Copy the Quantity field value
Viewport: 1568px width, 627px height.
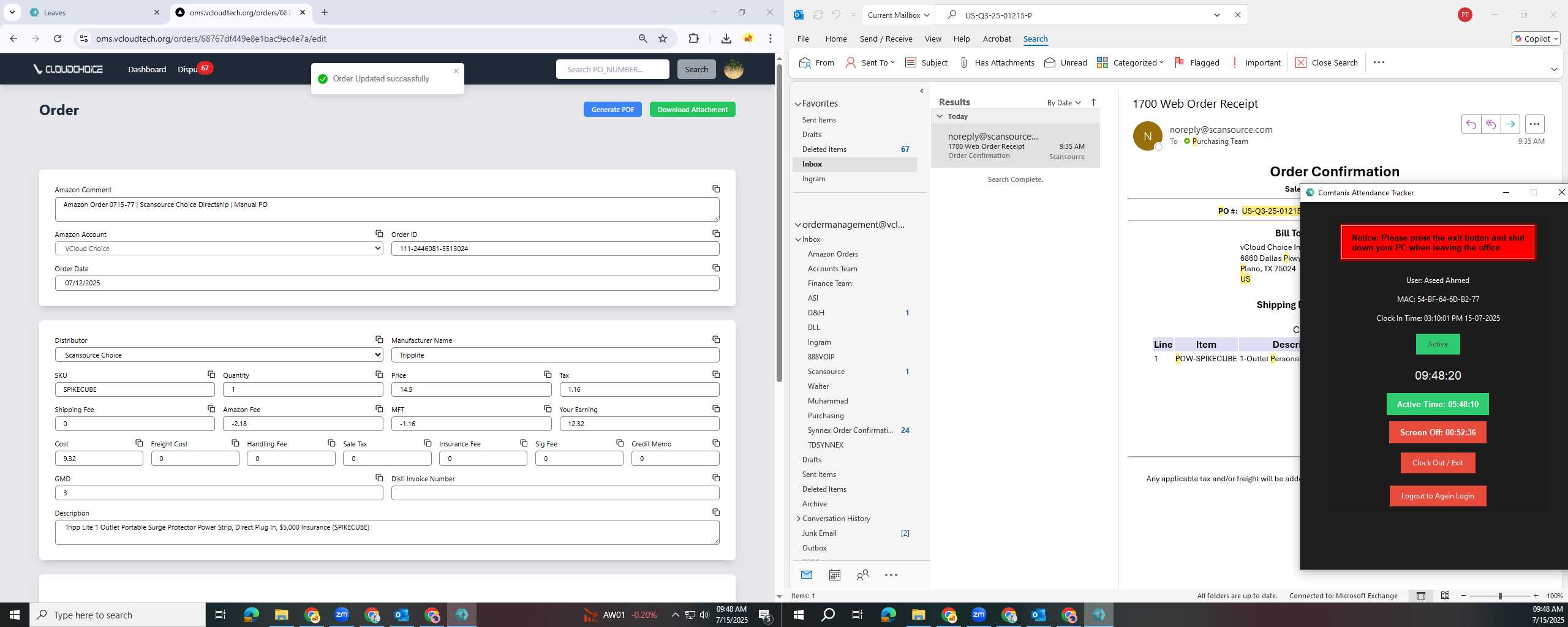coord(379,375)
